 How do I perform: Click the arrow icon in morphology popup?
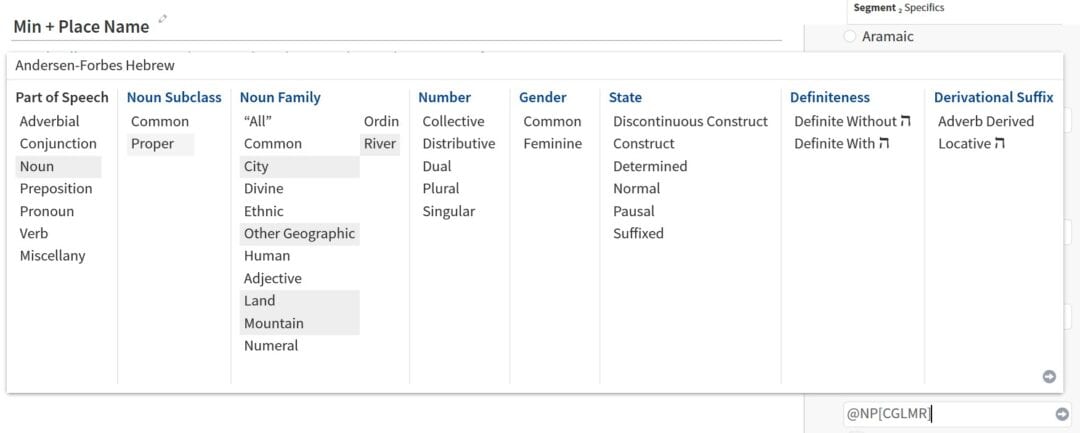(1049, 377)
